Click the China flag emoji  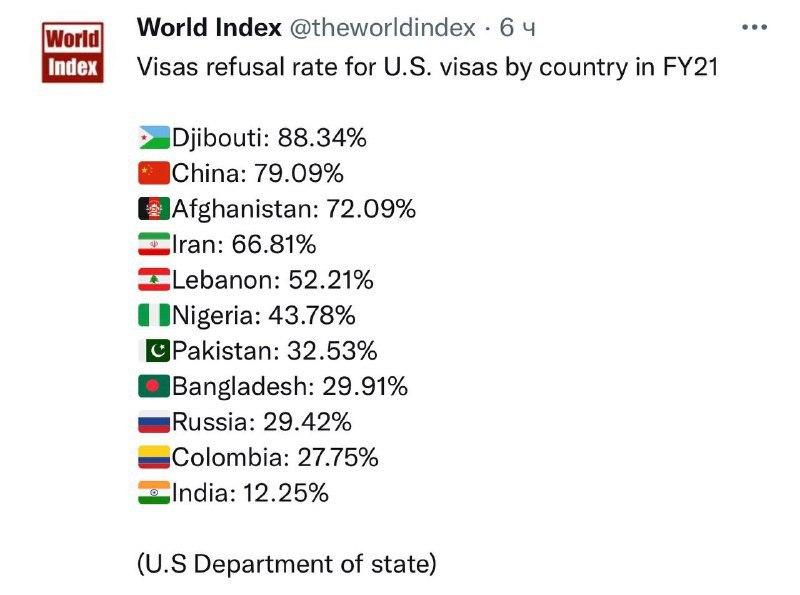[x=154, y=174]
